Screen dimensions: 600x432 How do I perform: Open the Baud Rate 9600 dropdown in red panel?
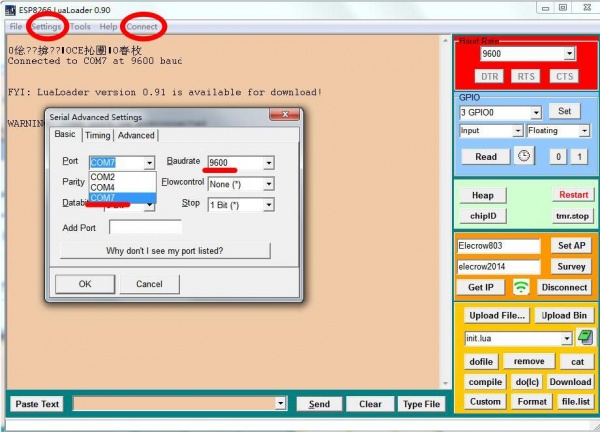point(569,54)
